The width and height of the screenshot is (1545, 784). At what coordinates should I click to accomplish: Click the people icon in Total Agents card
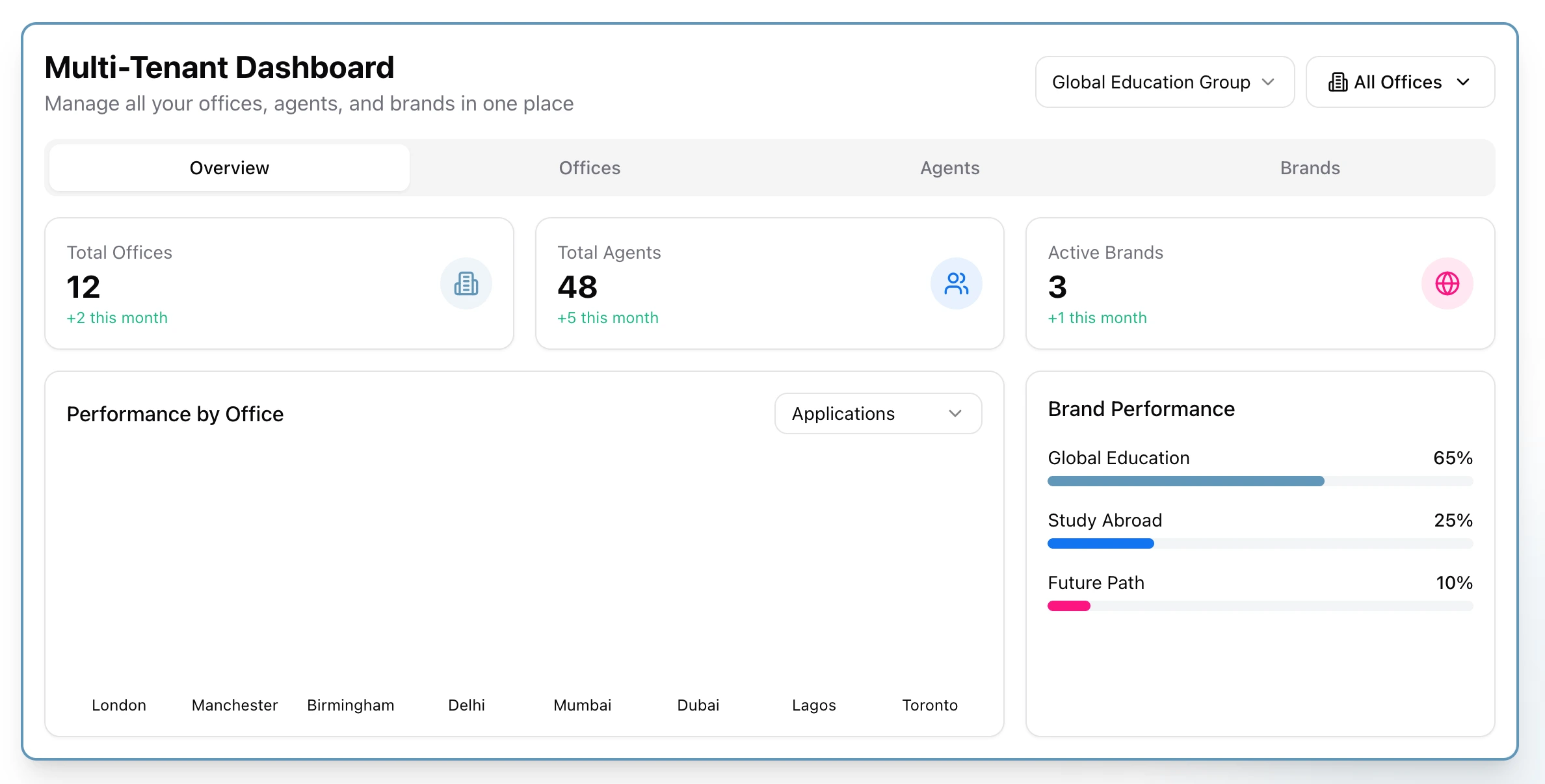(x=956, y=283)
